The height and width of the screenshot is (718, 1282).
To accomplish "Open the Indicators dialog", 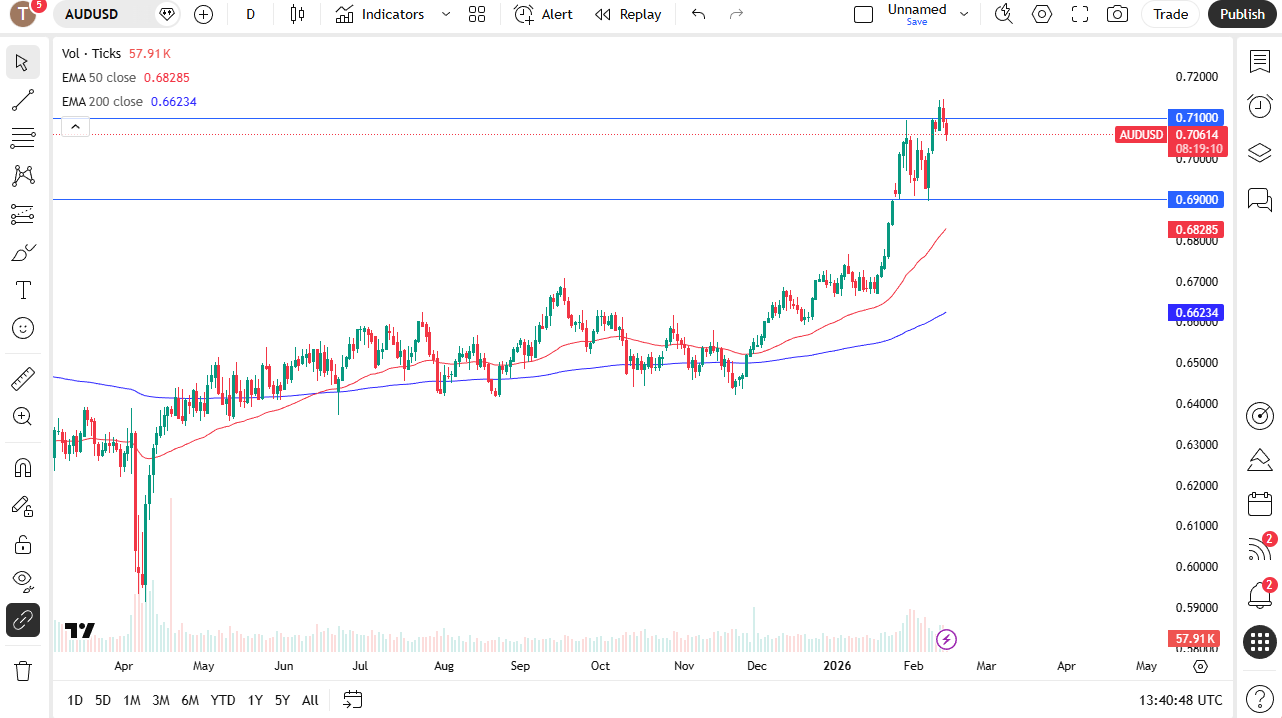I will tap(380, 14).
